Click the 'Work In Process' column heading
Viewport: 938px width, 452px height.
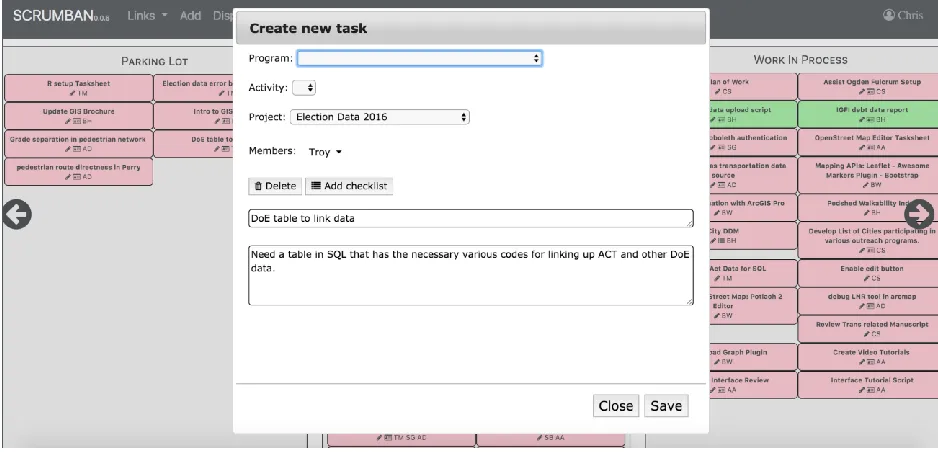pyautogui.click(x=800, y=60)
